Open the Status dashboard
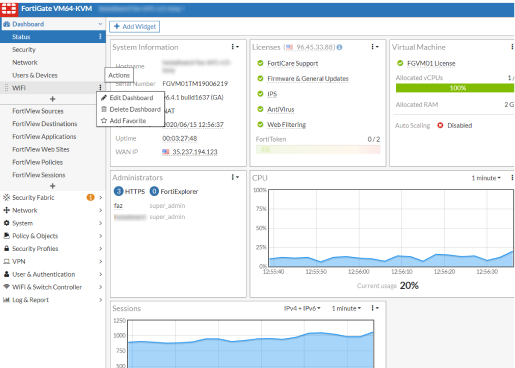515x368 pixels. pos(53,37)
